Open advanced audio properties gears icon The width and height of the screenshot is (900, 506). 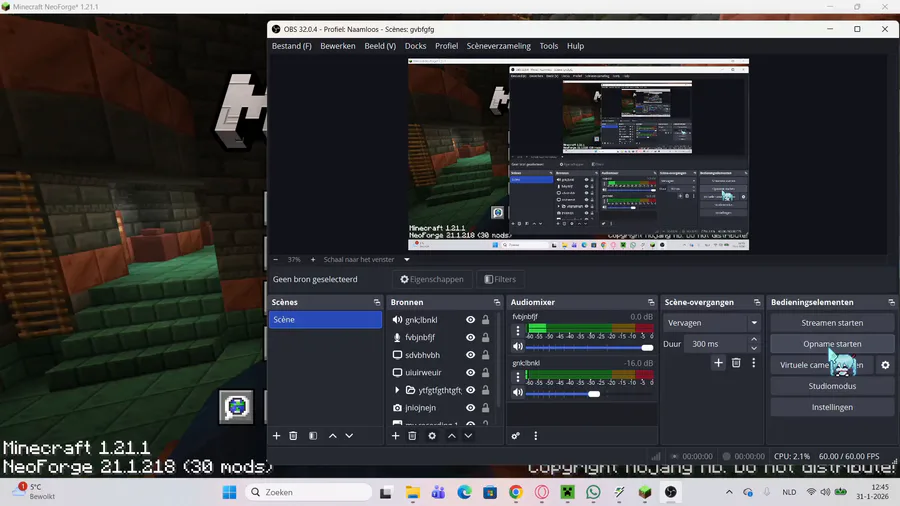coord(515,436)
